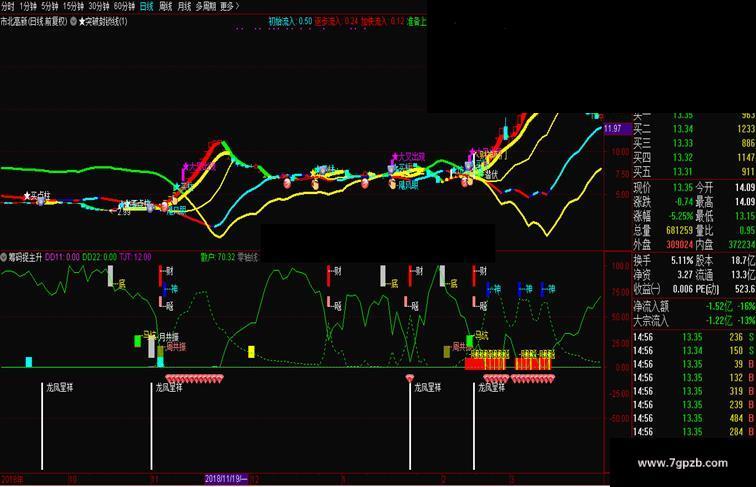Click the 量比 0.95 value
This screenshot has height=487, width=756.
747,230
